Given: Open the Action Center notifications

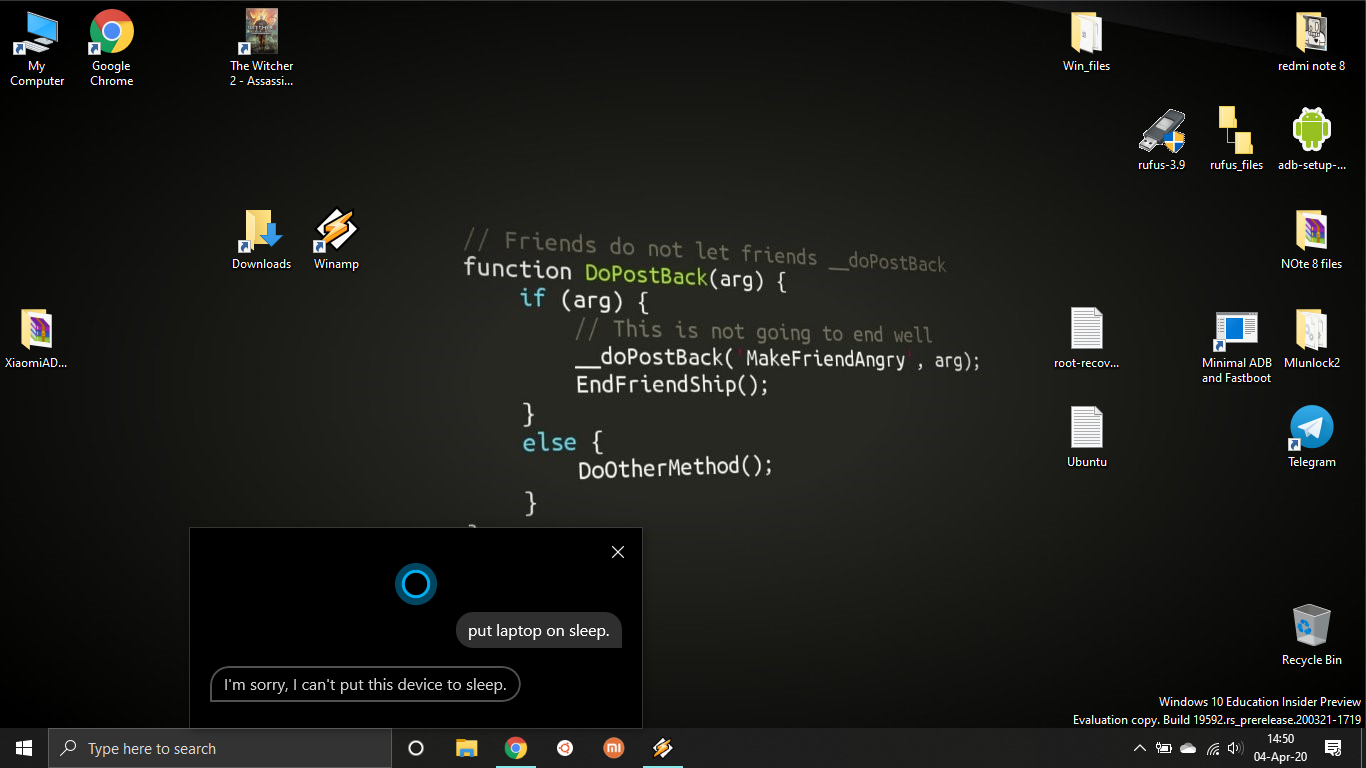Looking at the screenshot, I should coord(1333,748).
